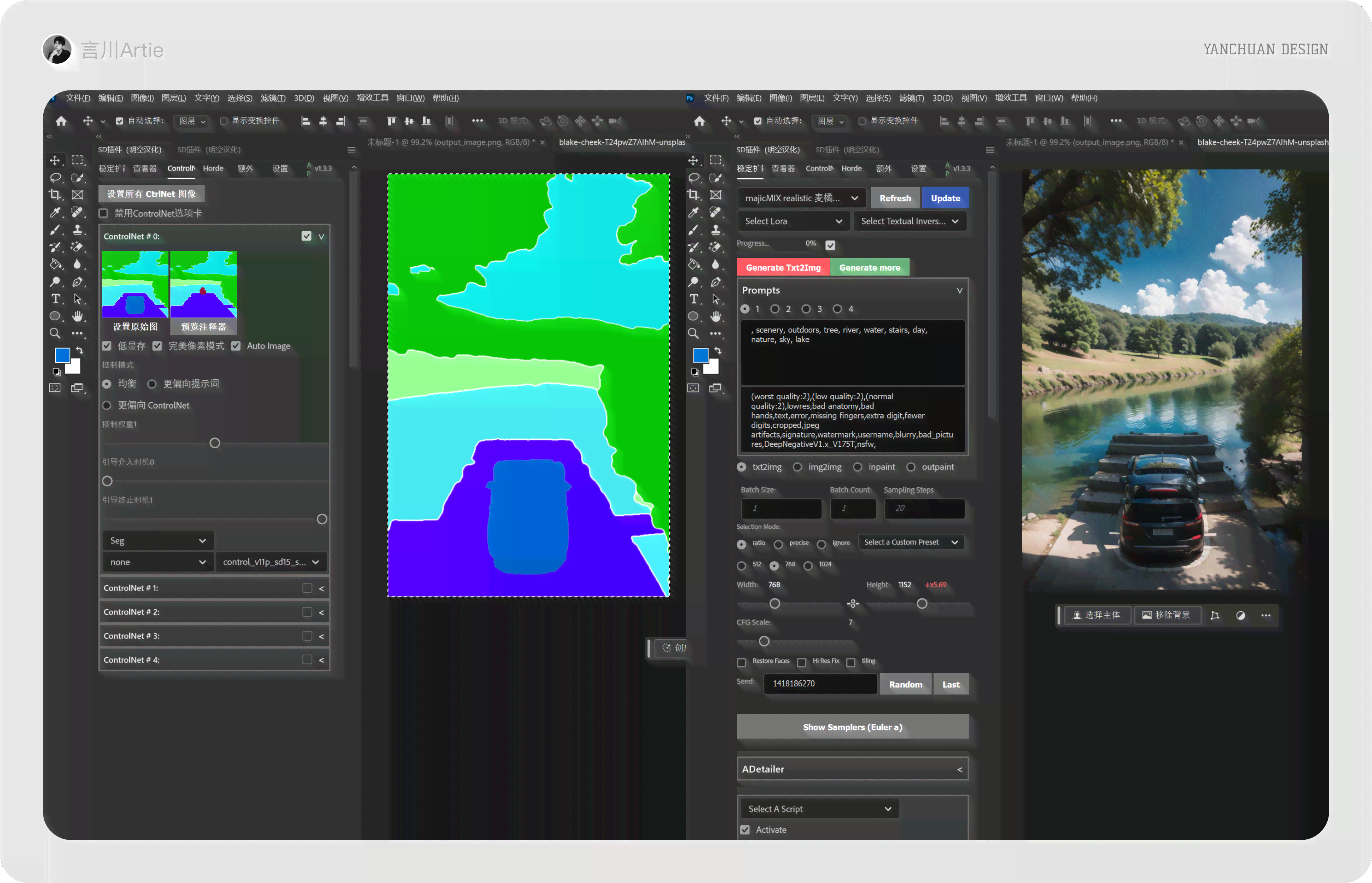Select the Pen tool in left window toolbar
Image resolution: width=1372 pixels, height=883 pixels.
78,282
